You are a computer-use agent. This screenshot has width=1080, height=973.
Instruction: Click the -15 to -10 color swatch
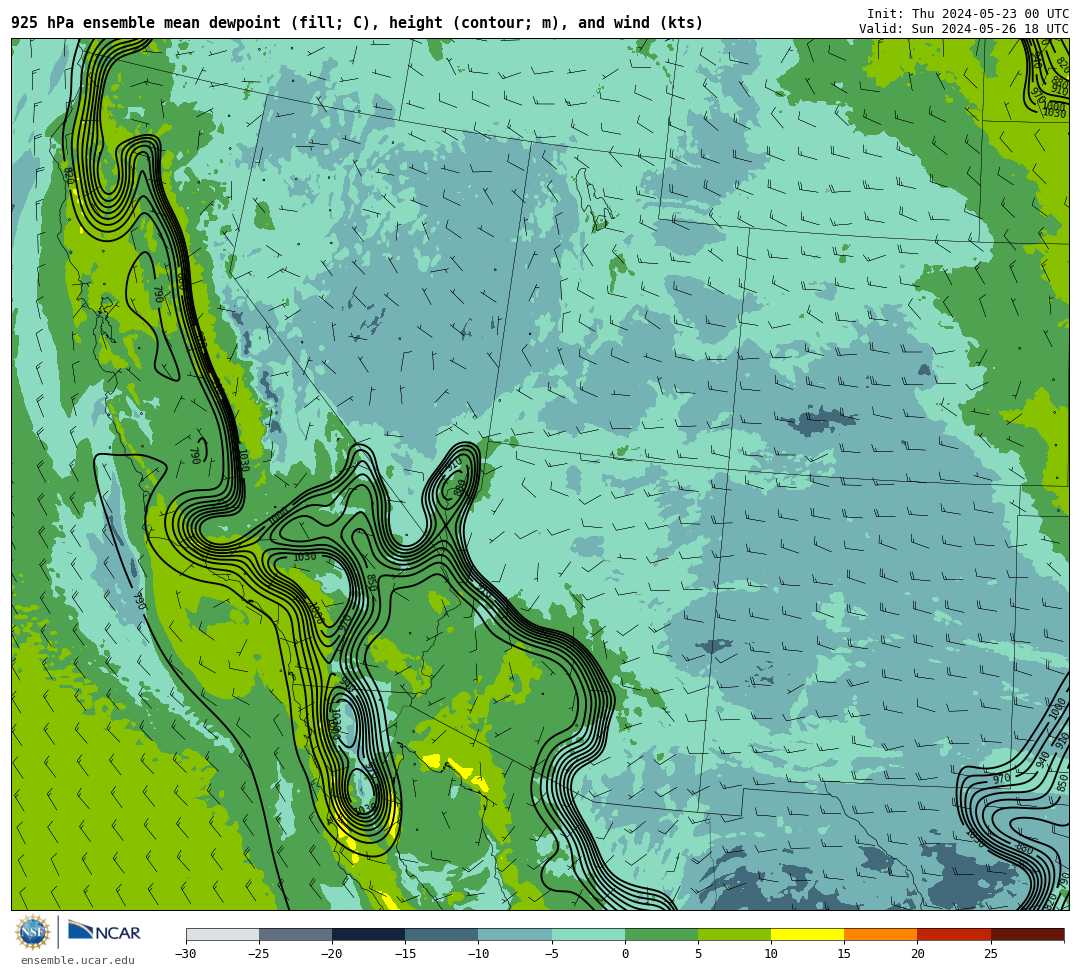pos(442,934)
